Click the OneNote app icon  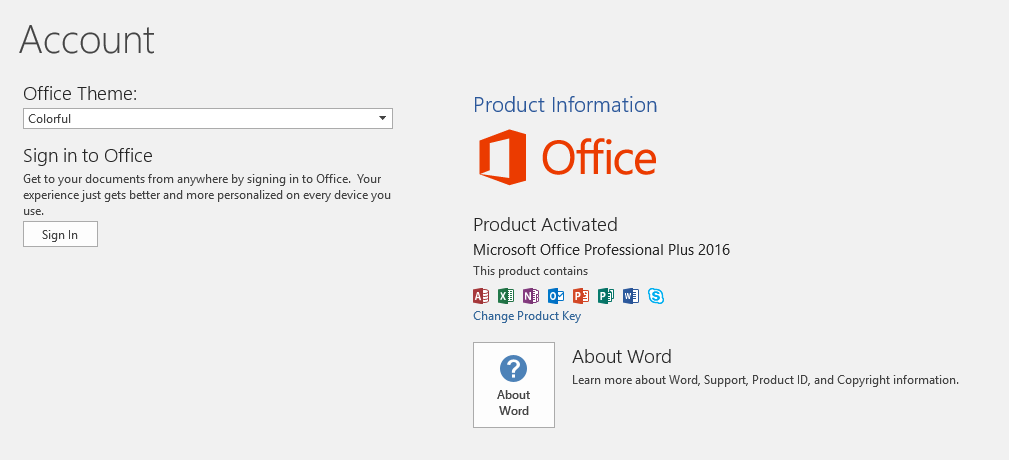tap(531, 296)
